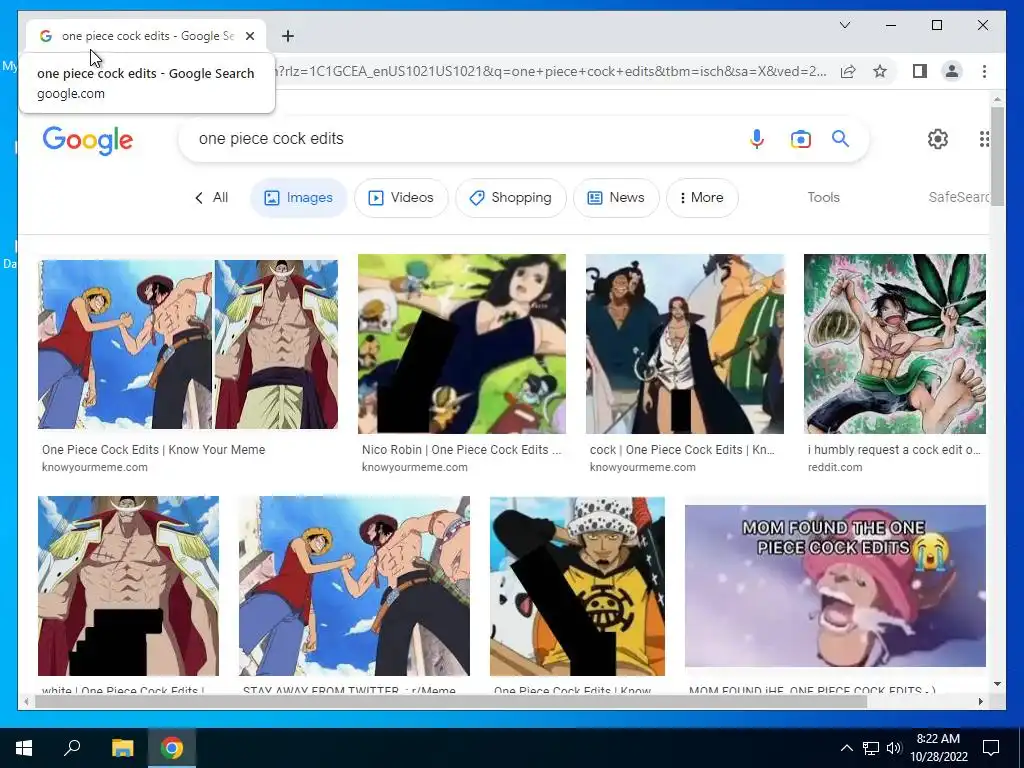Image resolution: width=1024 pixels, height=768 pixels.
Task: Open Google quick settings gear
Action: coord(938,138)
